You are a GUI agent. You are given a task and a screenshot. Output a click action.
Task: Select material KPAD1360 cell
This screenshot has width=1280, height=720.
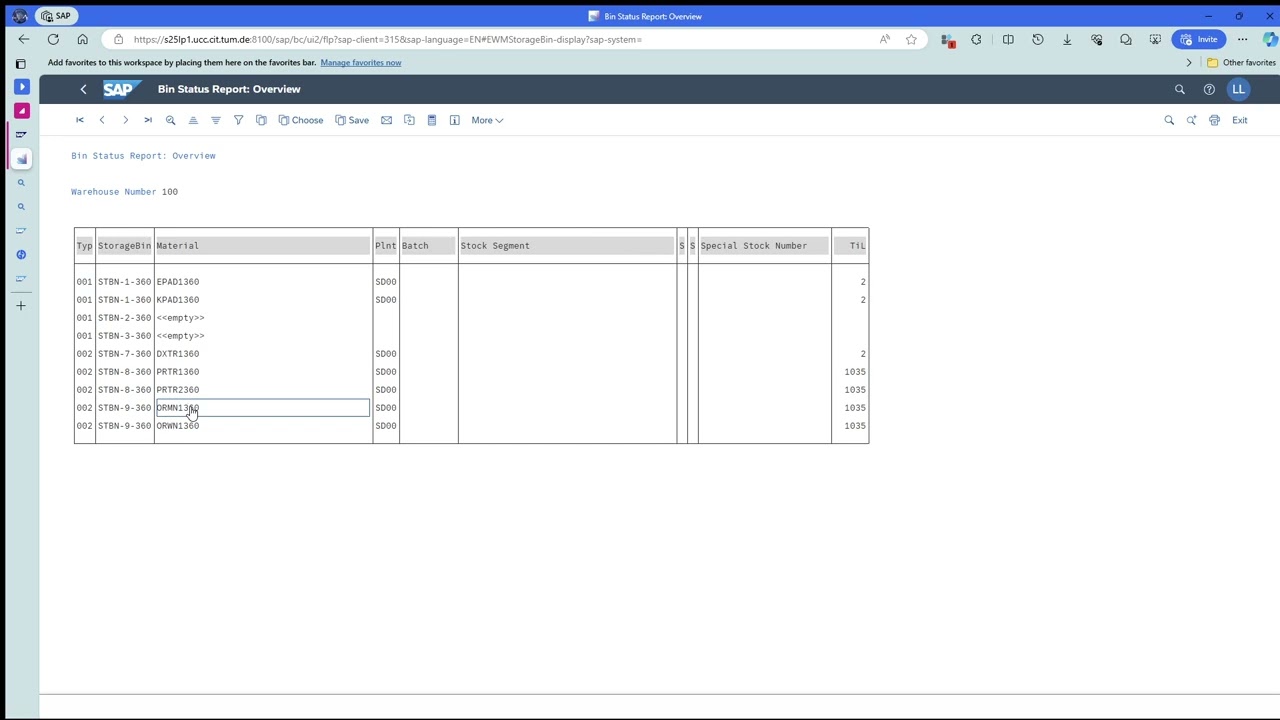pos(263,300)
